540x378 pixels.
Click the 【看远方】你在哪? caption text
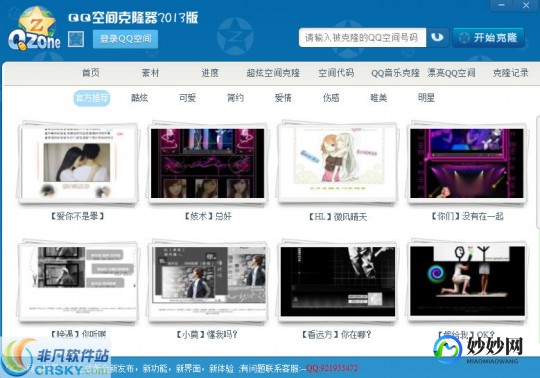[336, 334]
